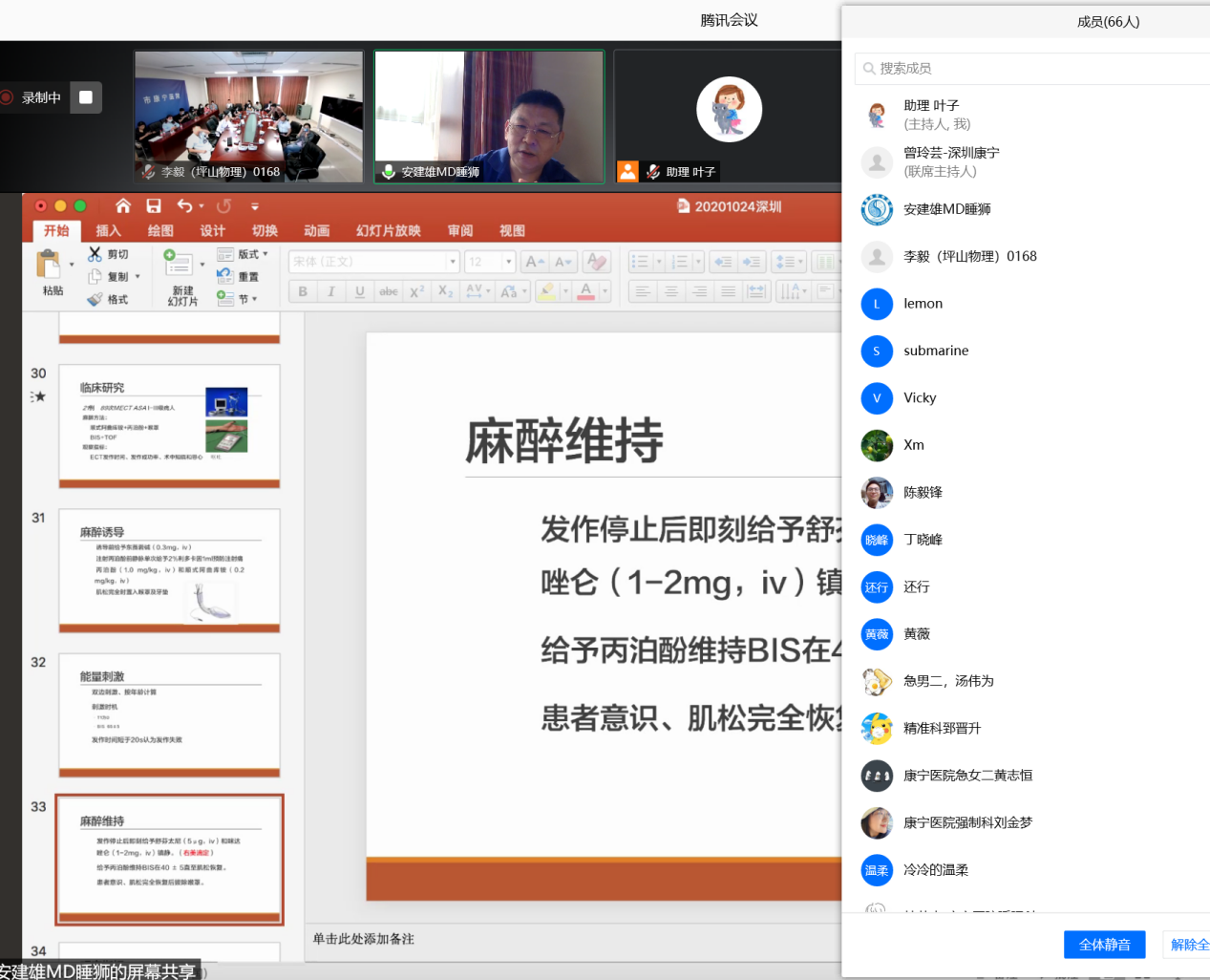Open the undo history dropdown arrow
The image size is (1210, 980).
pos(202,206)
